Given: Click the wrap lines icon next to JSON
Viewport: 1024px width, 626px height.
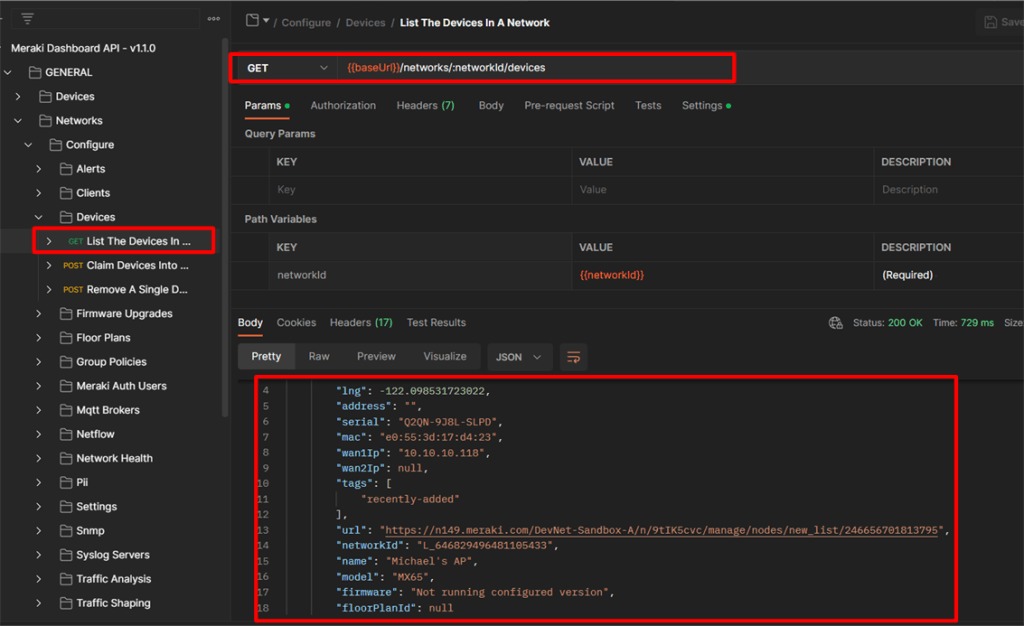Looking at the screenshot, I should [x=573, y=357].
